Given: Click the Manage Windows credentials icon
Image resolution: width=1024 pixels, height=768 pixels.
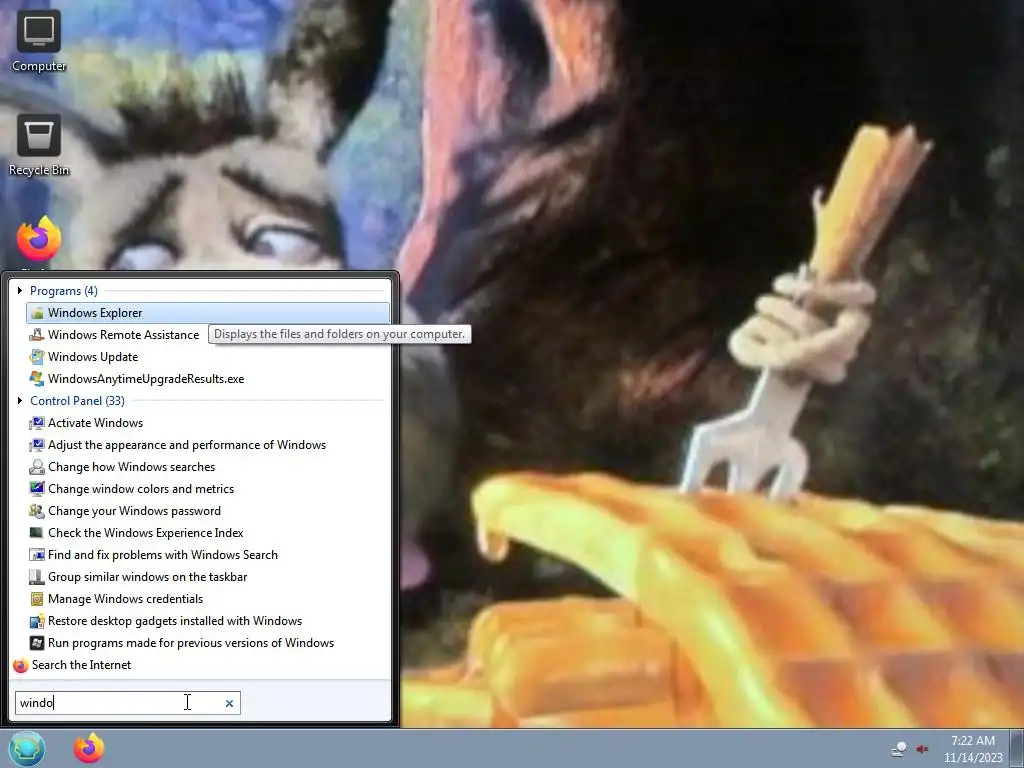Looking at the screenshot, I should [37, 599].
